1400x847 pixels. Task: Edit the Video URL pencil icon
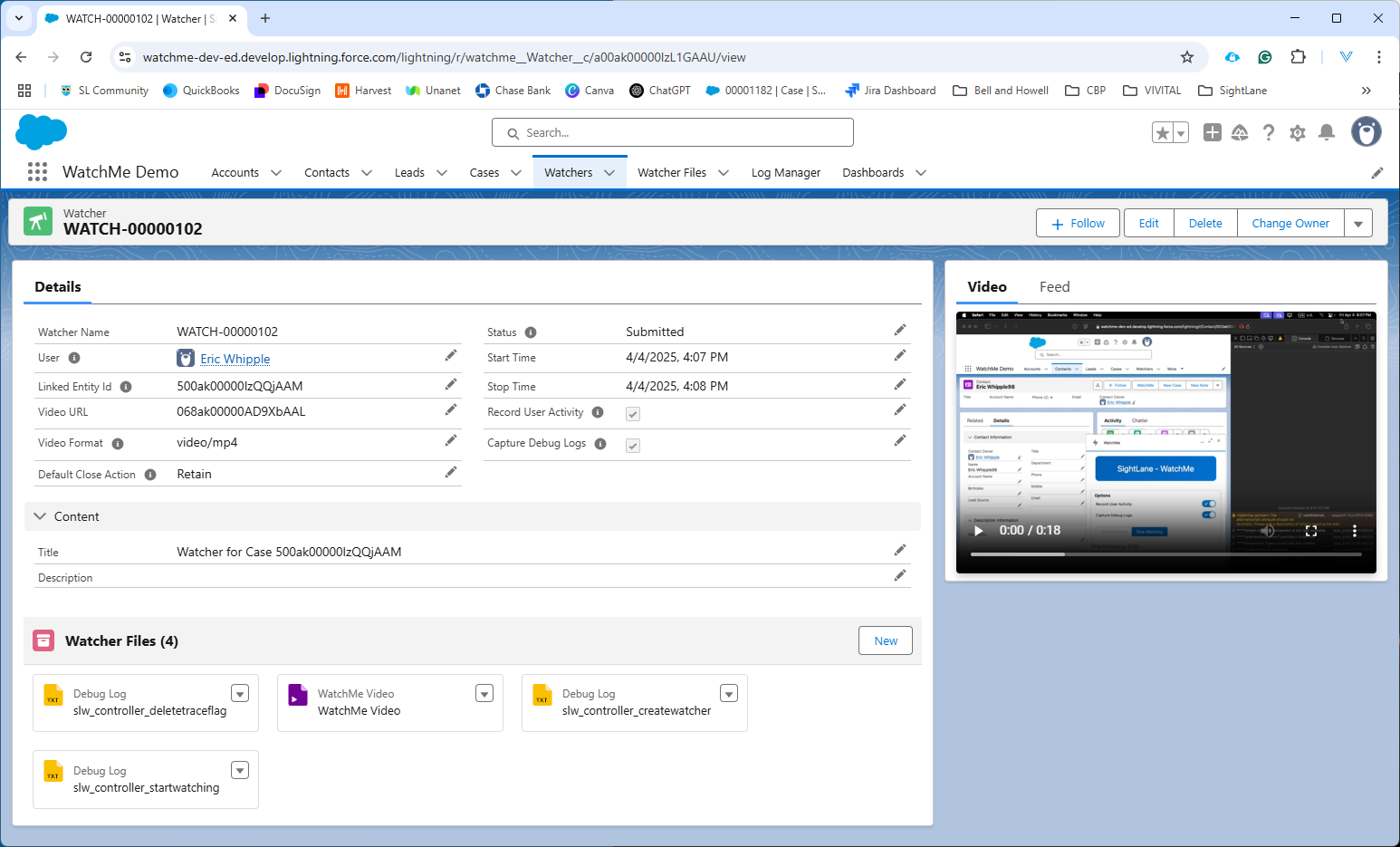click(451, 410)
